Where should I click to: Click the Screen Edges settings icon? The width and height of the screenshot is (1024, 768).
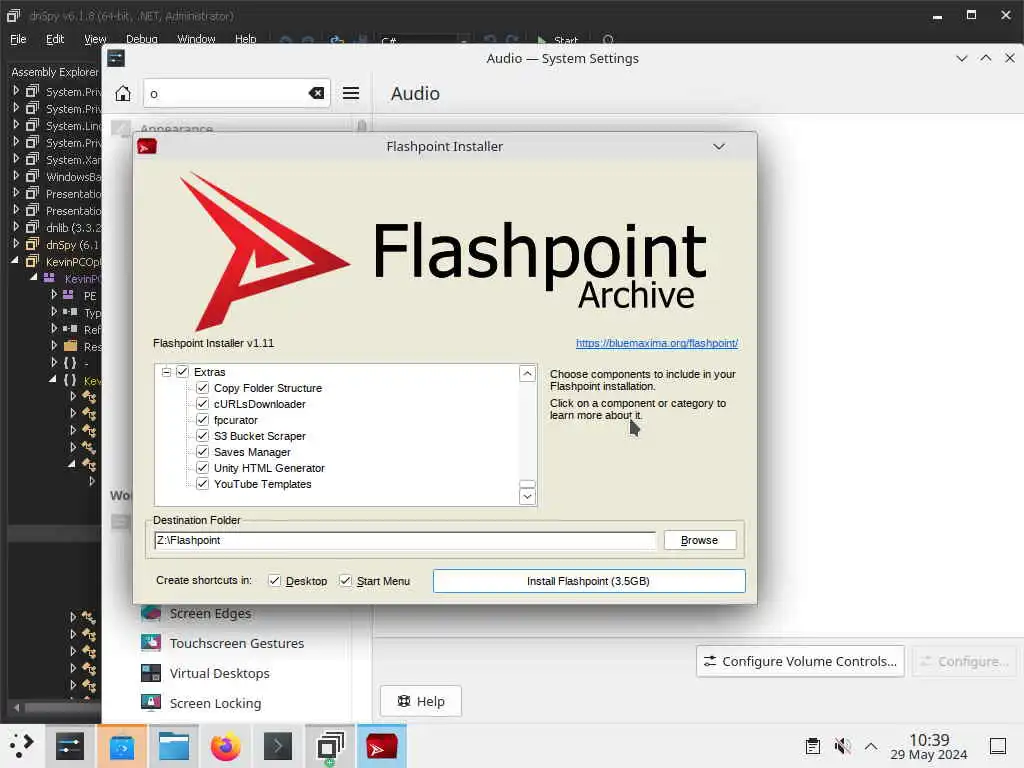point(151,613)
